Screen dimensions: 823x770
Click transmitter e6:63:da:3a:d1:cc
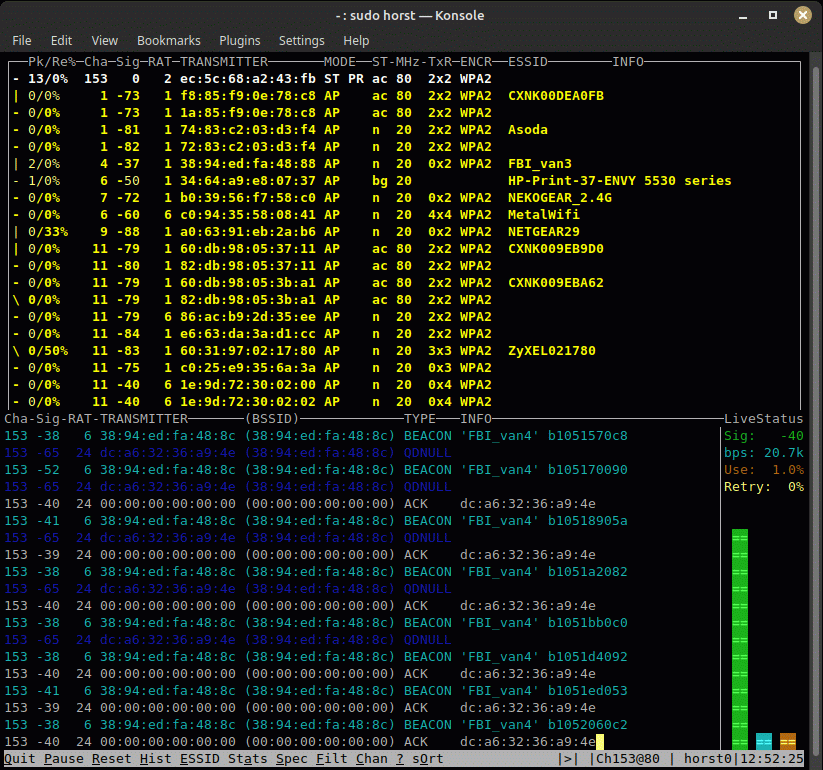point(248,334)
